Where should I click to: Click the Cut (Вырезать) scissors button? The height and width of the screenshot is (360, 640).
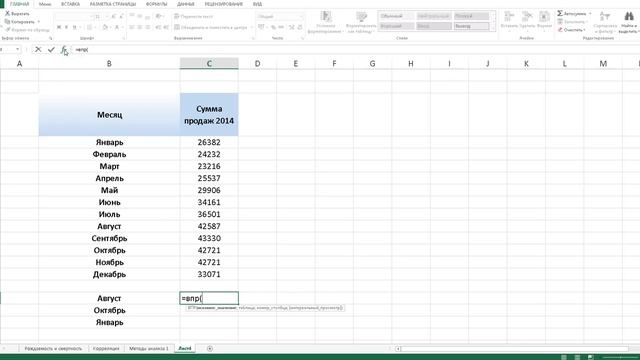[x=17, y=13]
